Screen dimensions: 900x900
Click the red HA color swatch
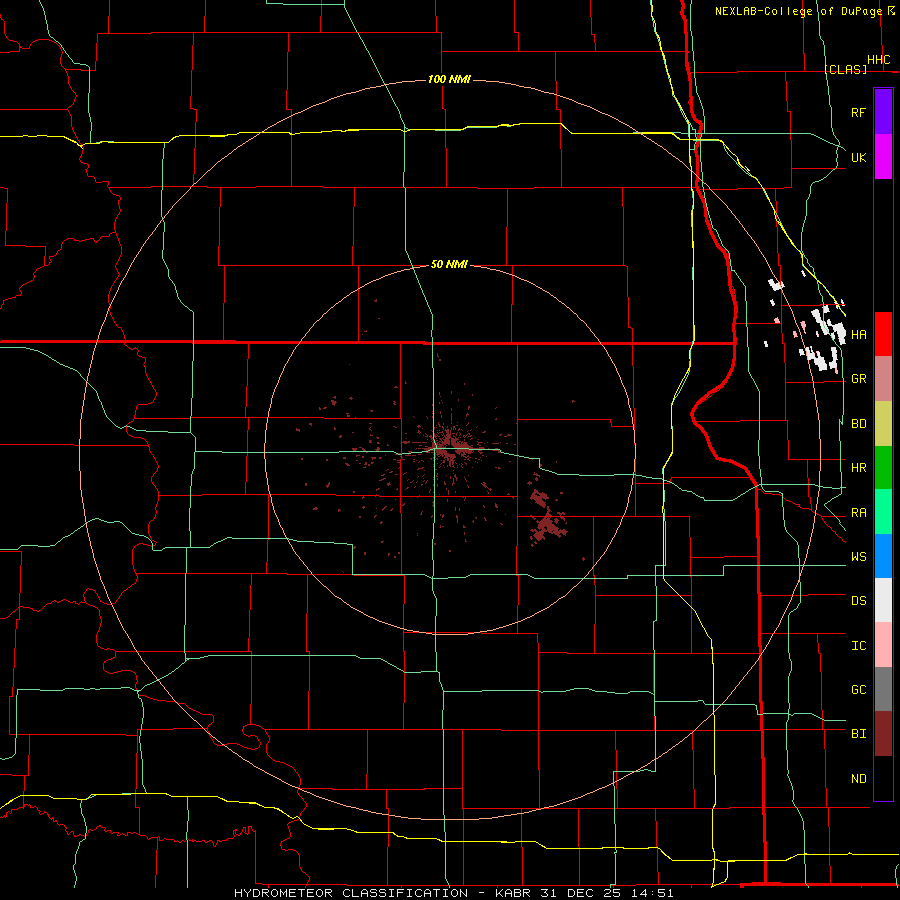(x=883, y=334)
